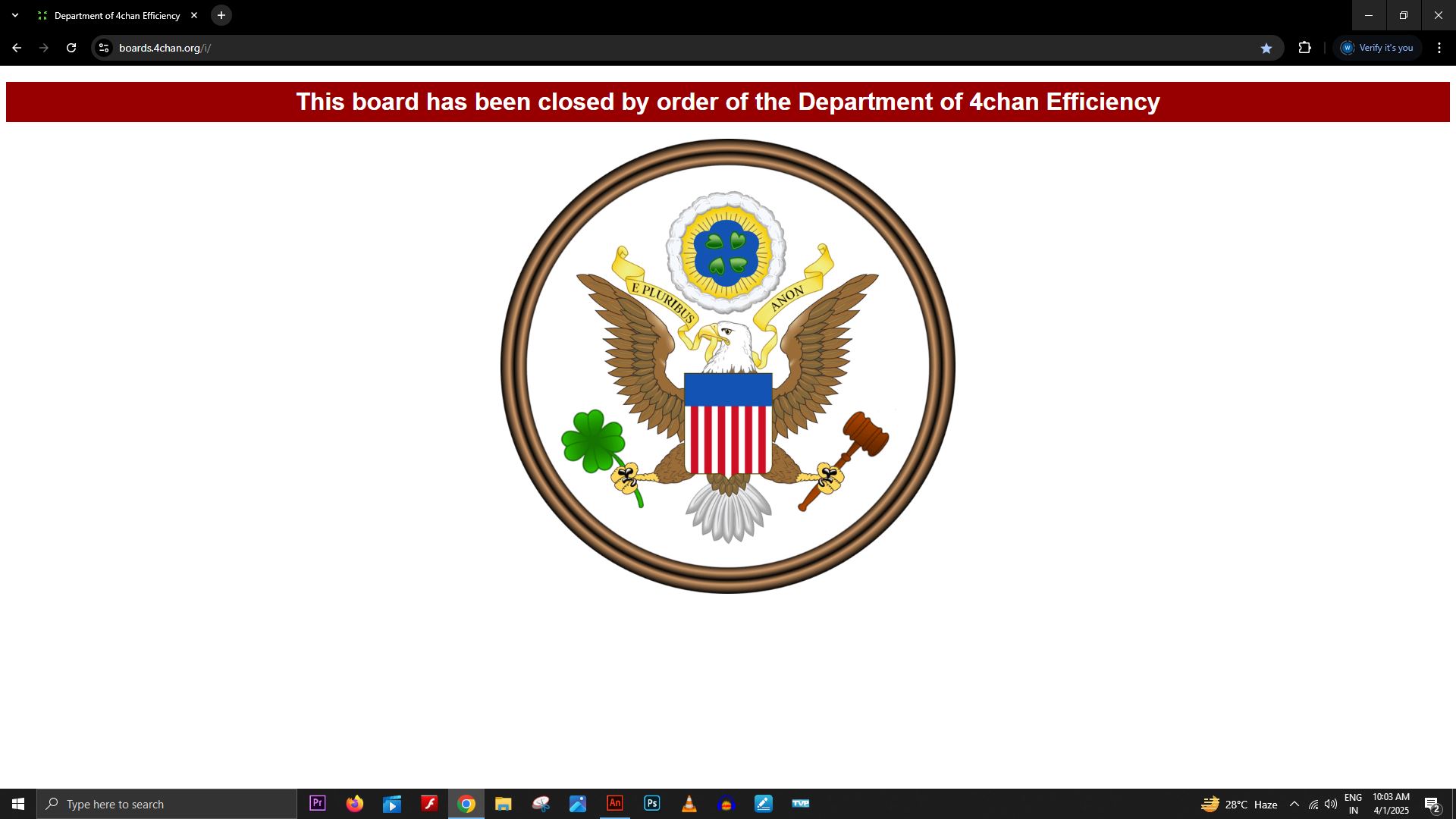Open the blue pen editor taskbar icon
This screenshot has height=819, width=1456.
point(764,803)
